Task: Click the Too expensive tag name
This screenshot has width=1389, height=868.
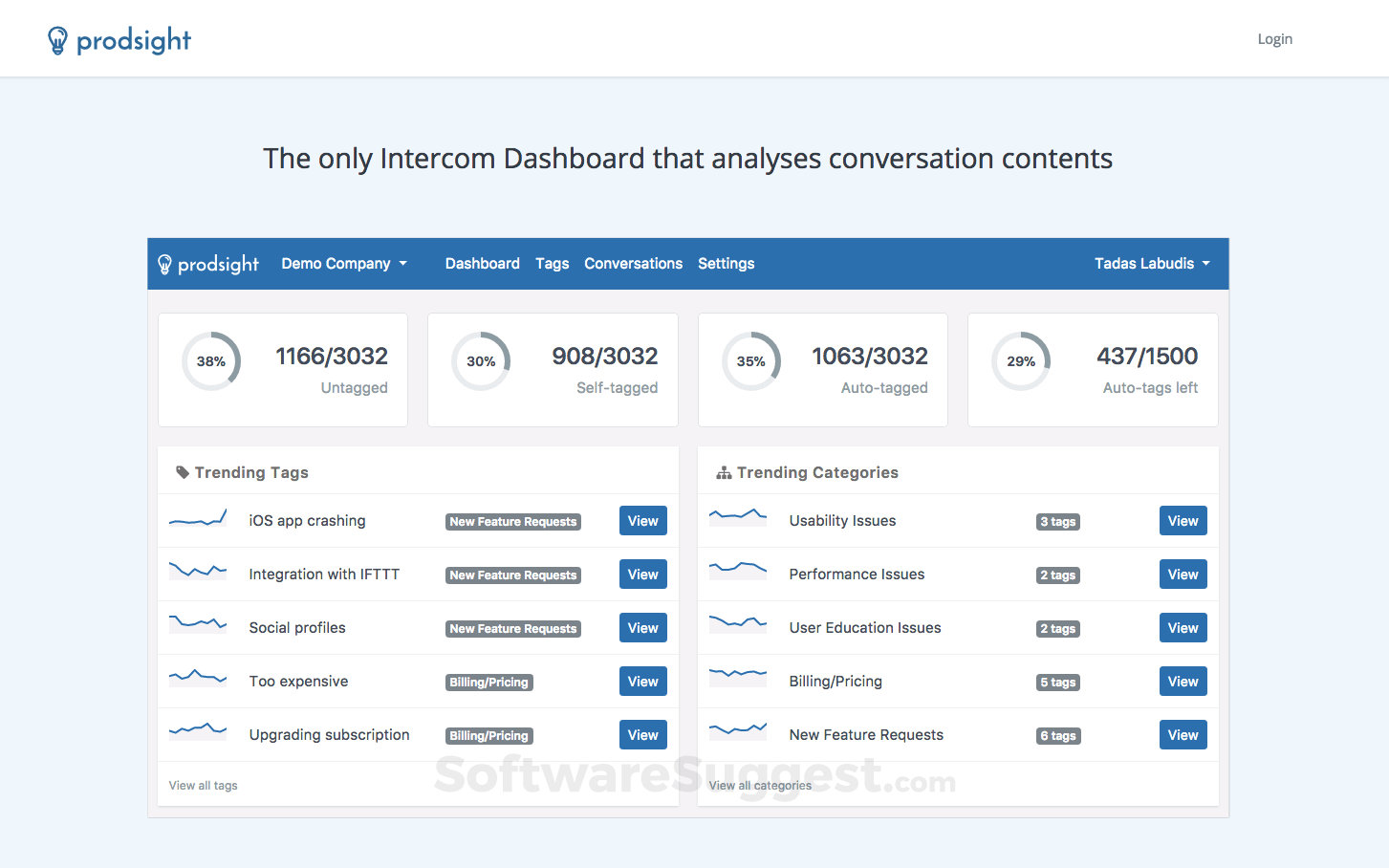Action: (299, 682)
